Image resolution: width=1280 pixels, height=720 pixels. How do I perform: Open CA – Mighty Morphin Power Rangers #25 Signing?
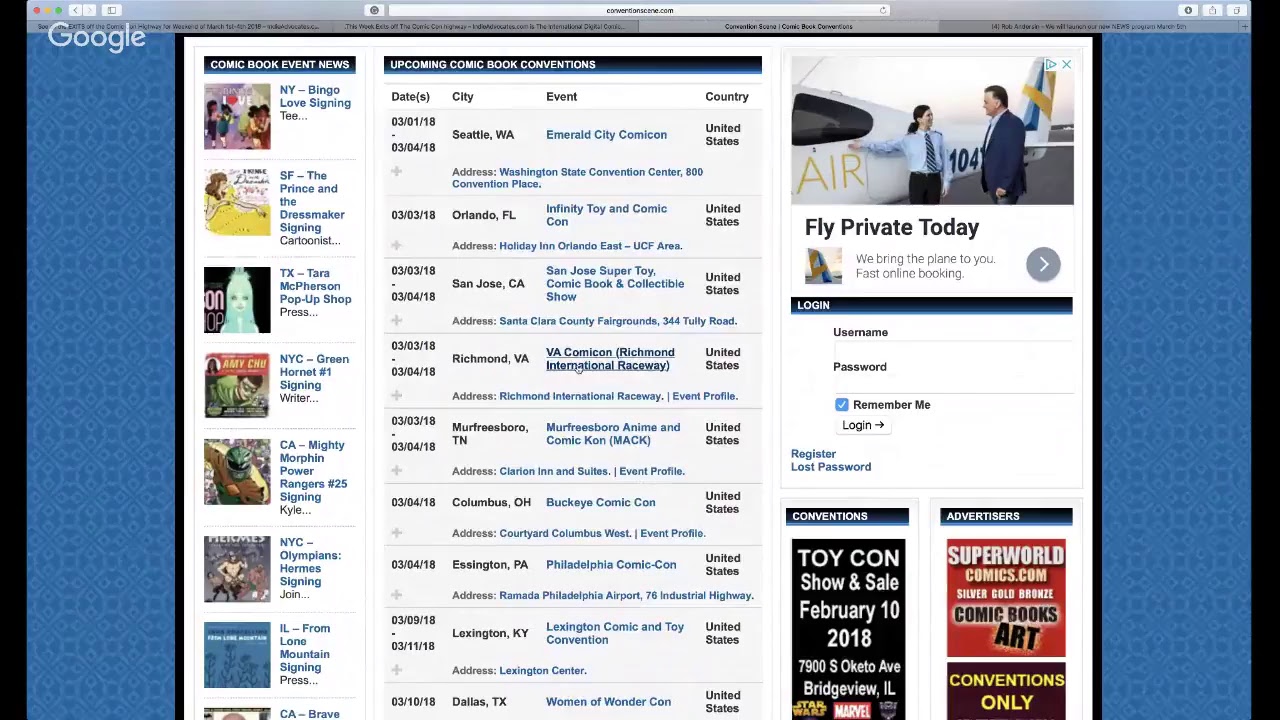313,471
